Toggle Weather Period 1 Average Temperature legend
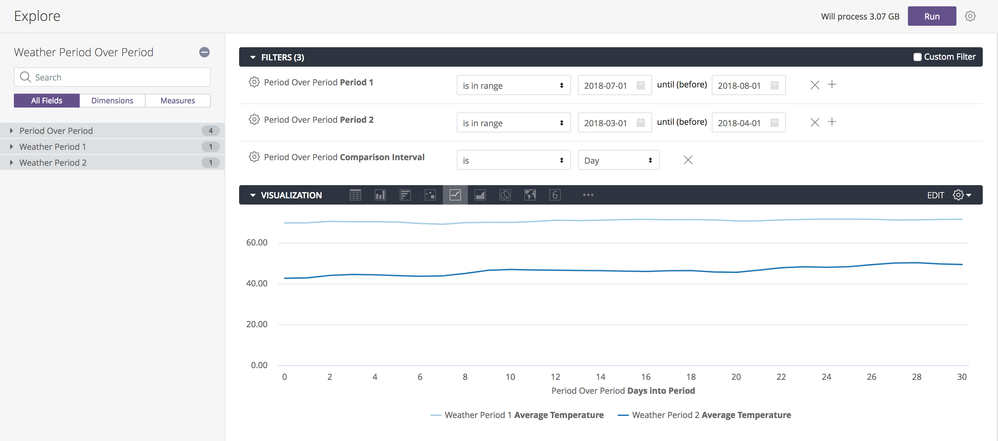The height and width of the screenshot is (441, 998). pos(517,415)
